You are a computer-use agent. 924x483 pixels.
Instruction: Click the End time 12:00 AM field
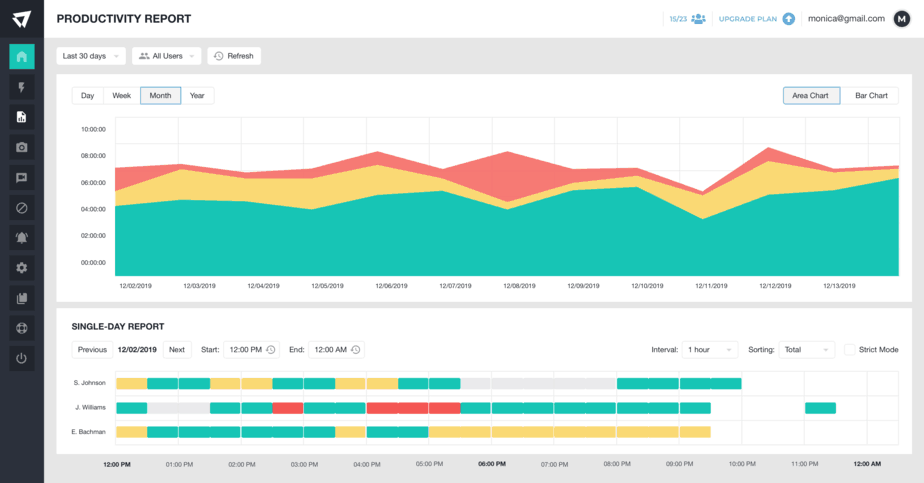[336, 349]
